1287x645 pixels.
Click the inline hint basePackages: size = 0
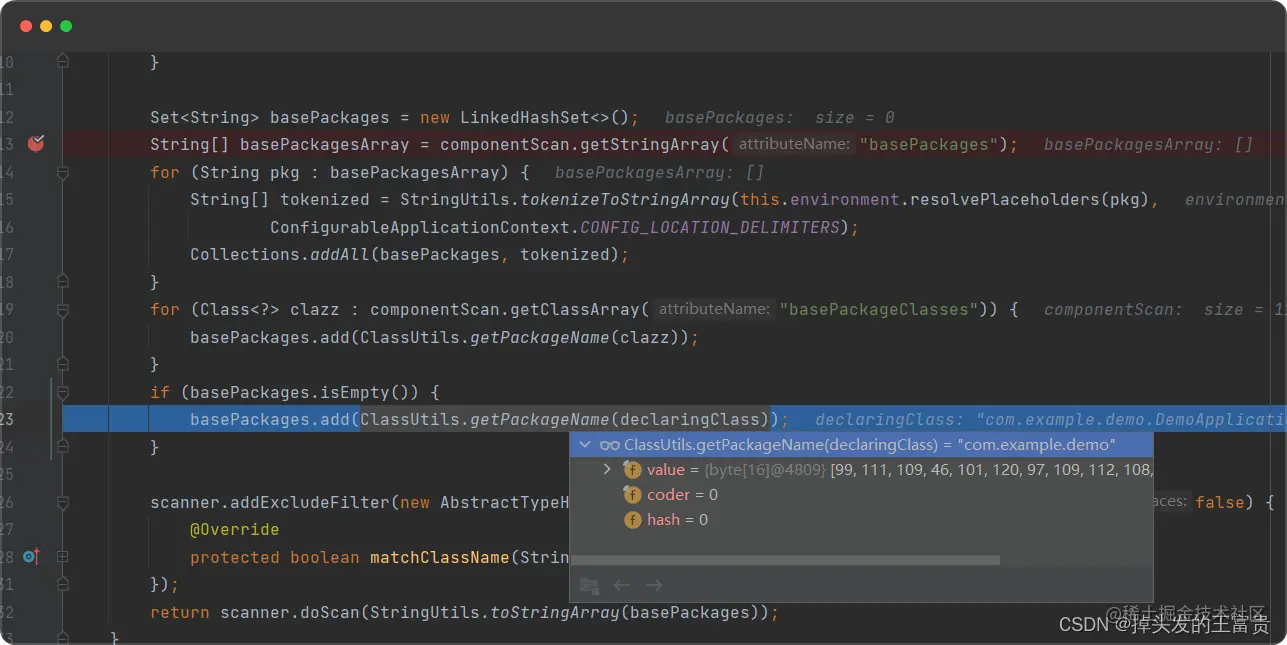[x=780, y=117]
